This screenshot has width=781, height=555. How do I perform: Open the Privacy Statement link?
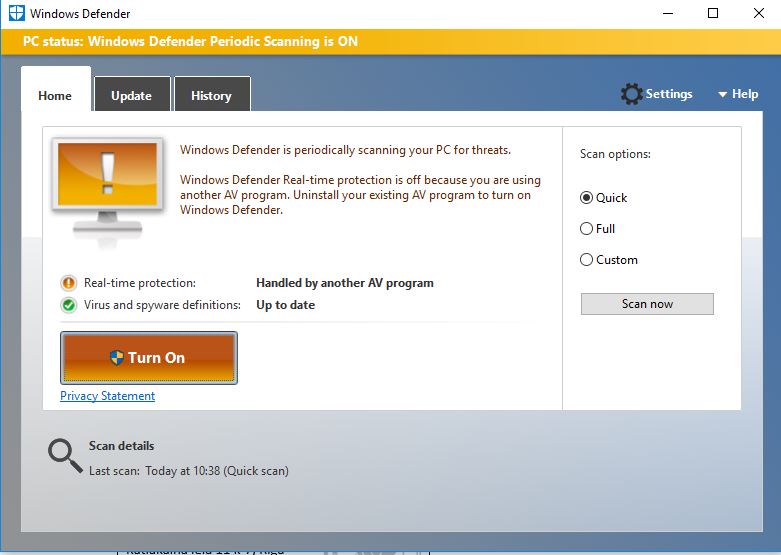coord(108,396)
